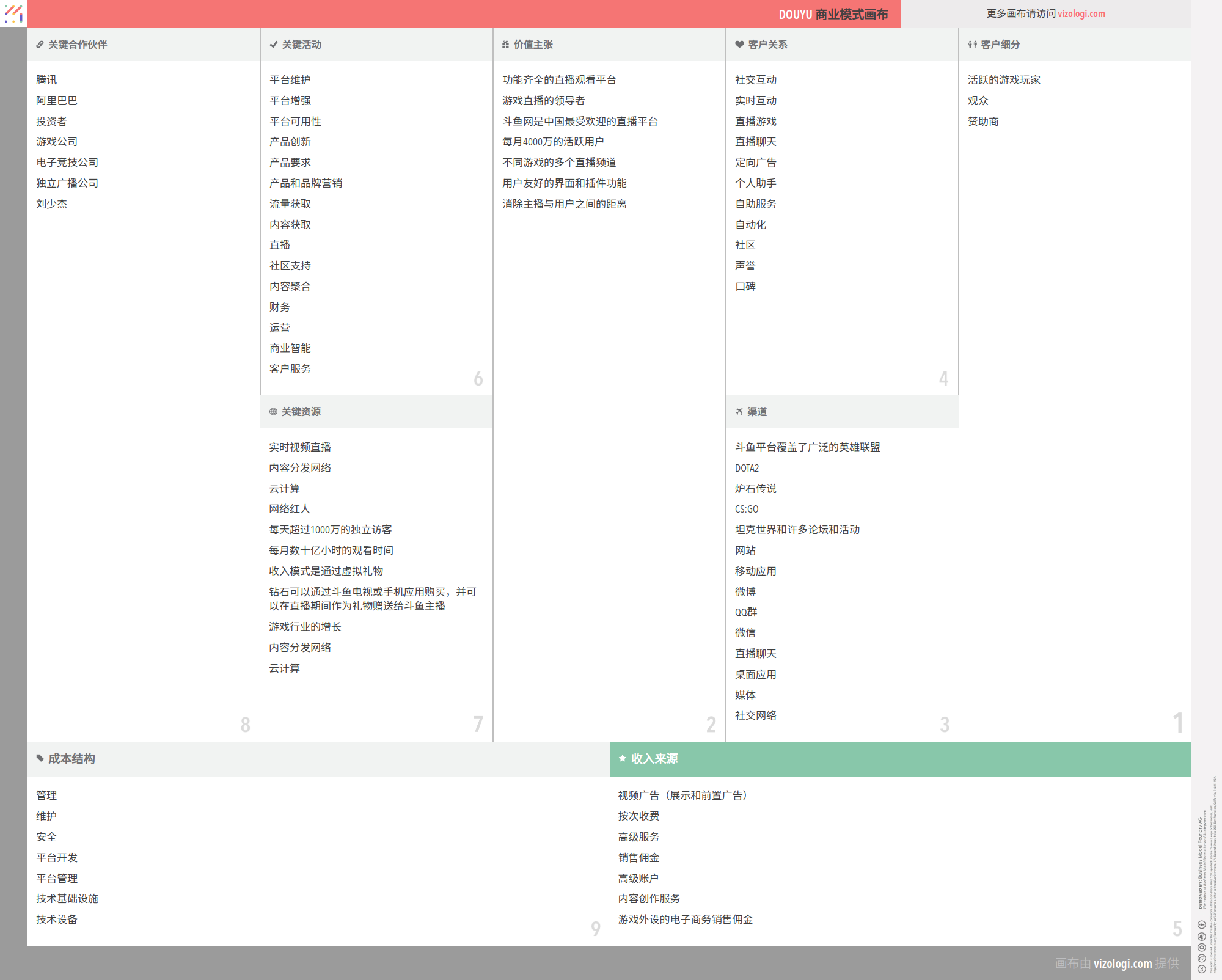Click vizologi.com link in bottom footer
The image size is (1222, 980).
click(1122, 964)
